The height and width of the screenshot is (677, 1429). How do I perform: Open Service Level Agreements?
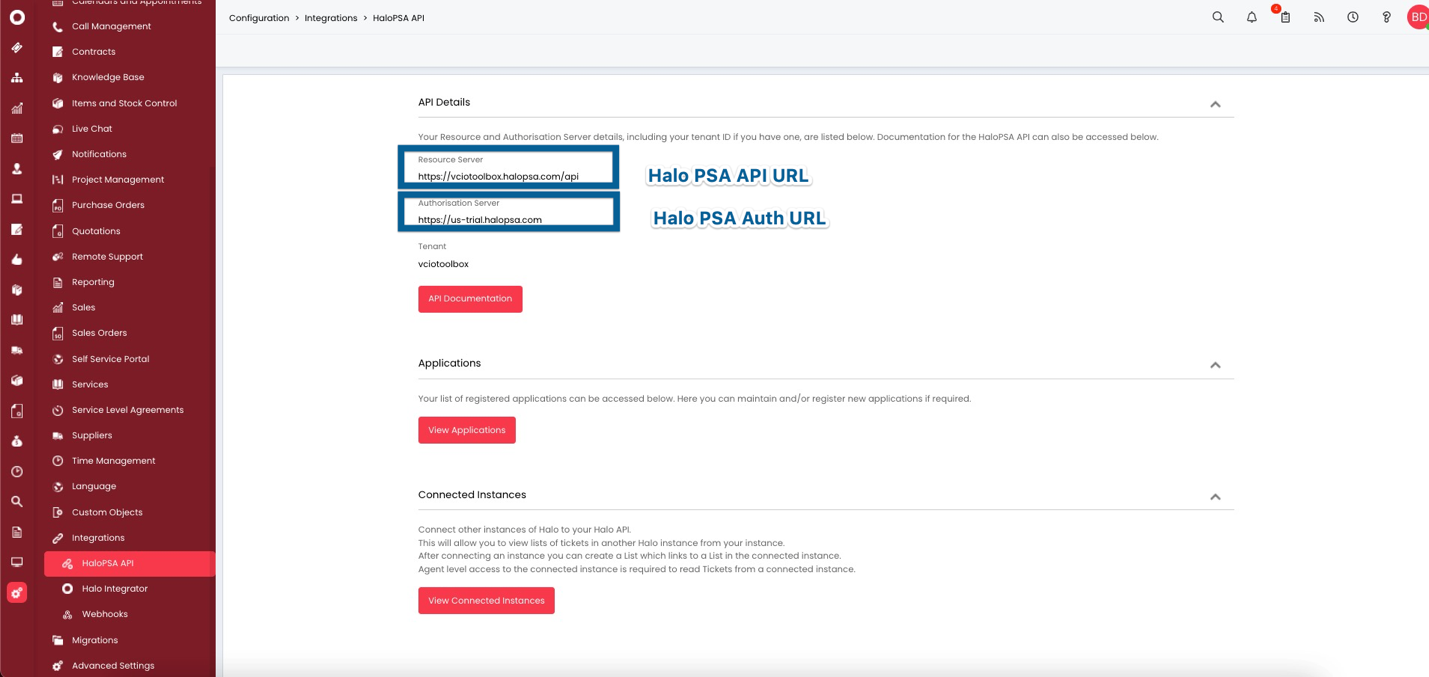pos(128,410)
